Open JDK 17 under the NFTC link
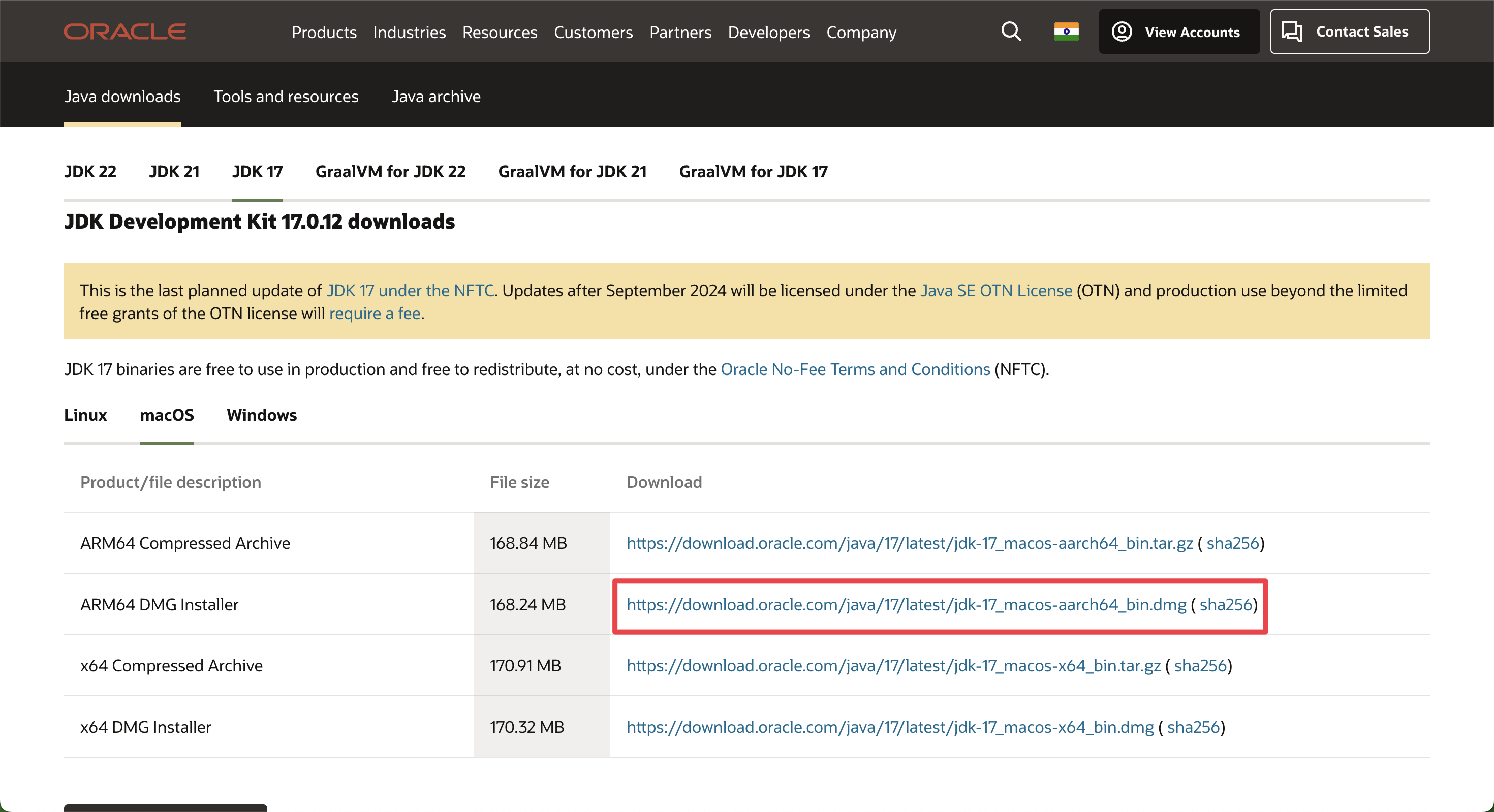The height and width of the screenshot is (812, 1494). click(410, 291)
